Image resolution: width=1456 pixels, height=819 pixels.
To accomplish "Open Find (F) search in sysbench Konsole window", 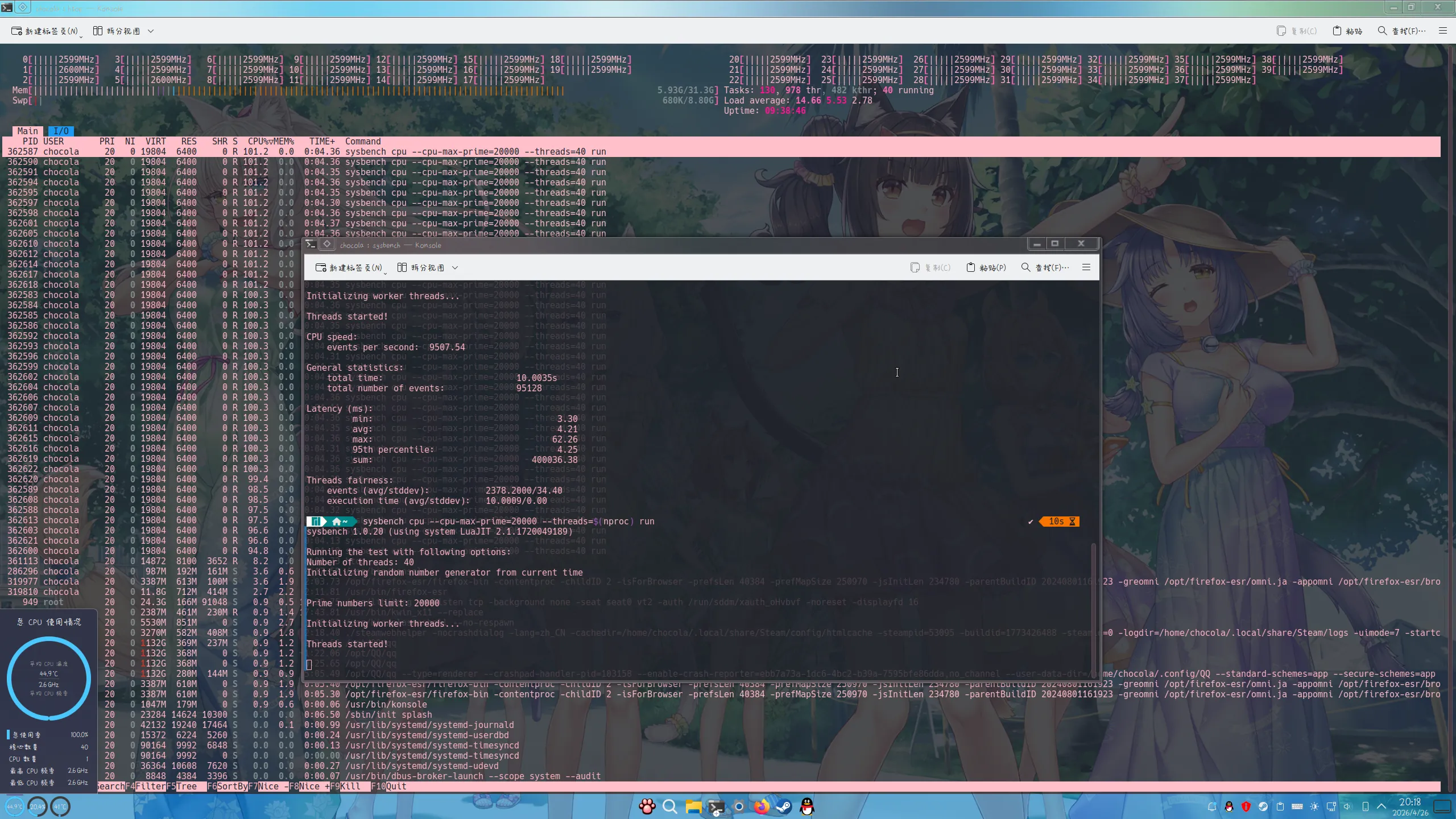I will (1045, 268).
